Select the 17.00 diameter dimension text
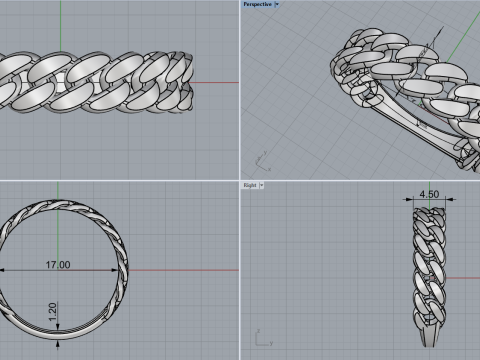 coord(58,265)
